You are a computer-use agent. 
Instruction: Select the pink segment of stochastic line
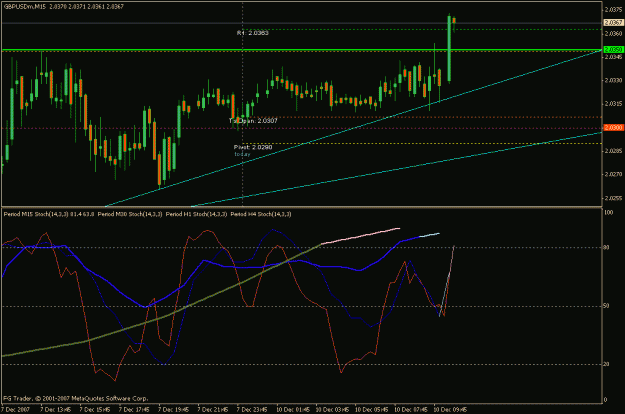[x=360, y=235]
